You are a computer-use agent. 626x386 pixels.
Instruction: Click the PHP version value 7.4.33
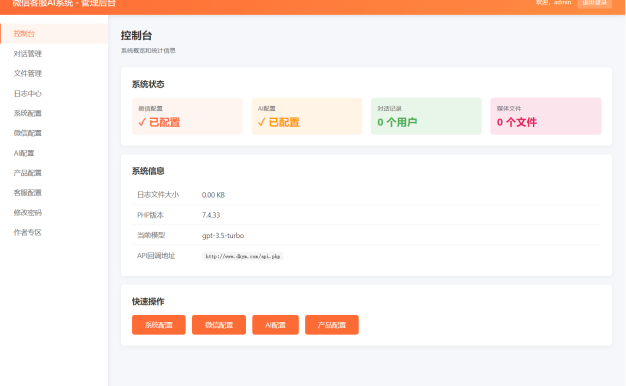(x=211, y=215)
